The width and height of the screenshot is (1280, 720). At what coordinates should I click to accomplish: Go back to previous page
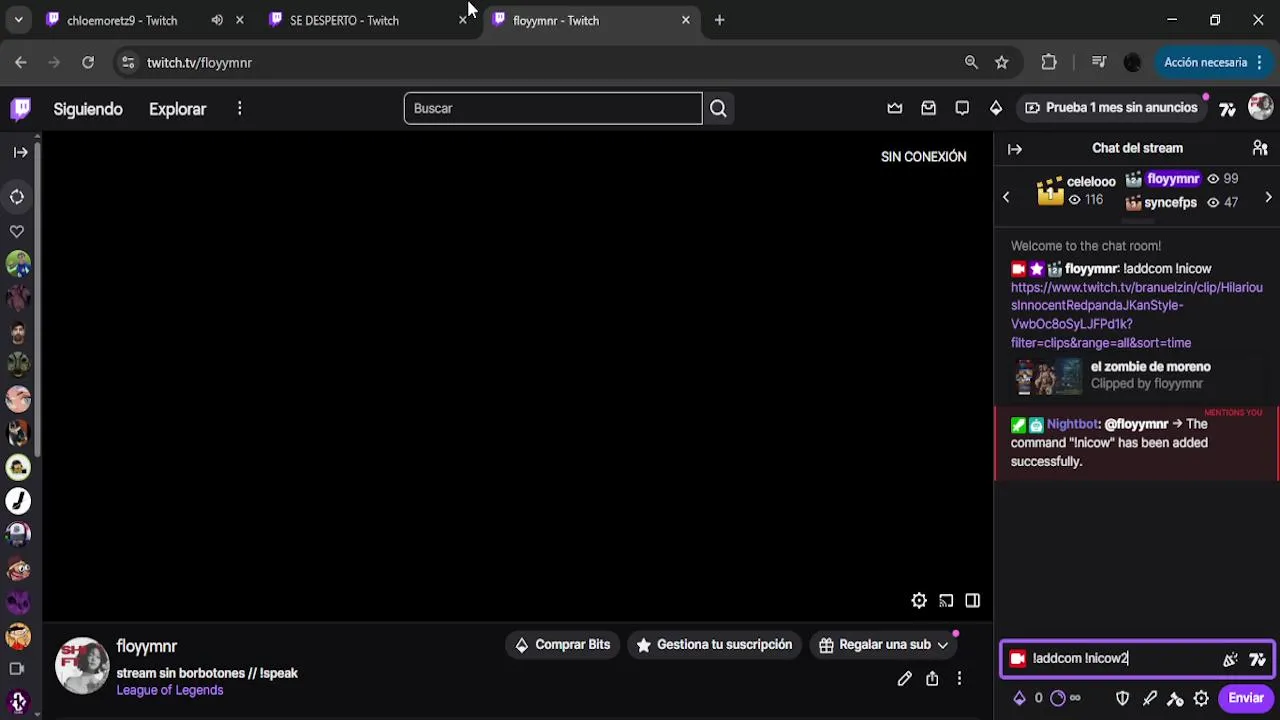coord(21,62)
